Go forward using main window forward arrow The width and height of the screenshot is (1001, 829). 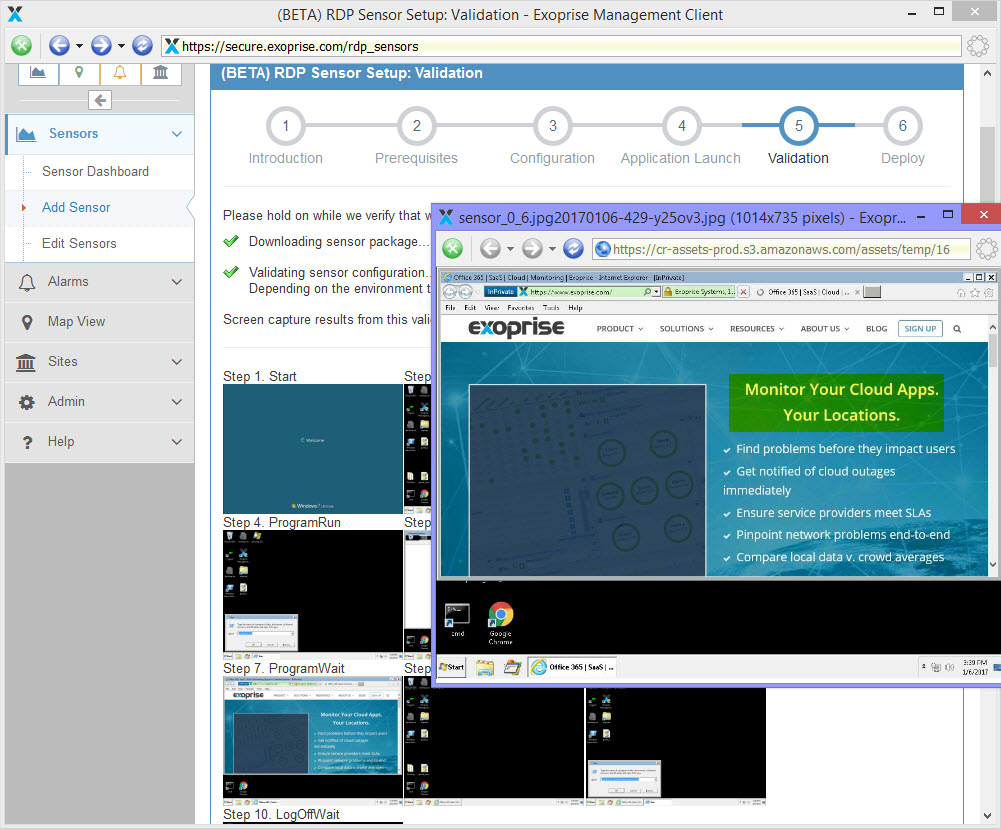[101, 45]
